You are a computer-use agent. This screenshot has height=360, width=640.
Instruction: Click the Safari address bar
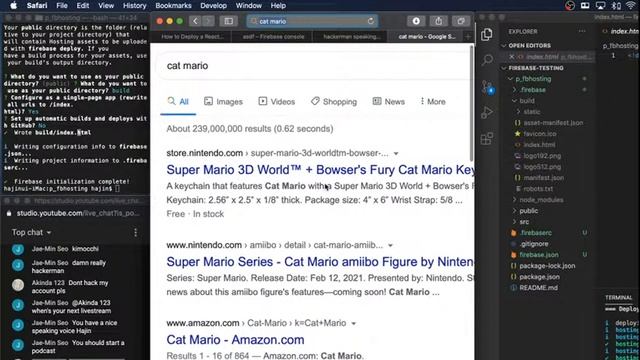click(312, 21)
